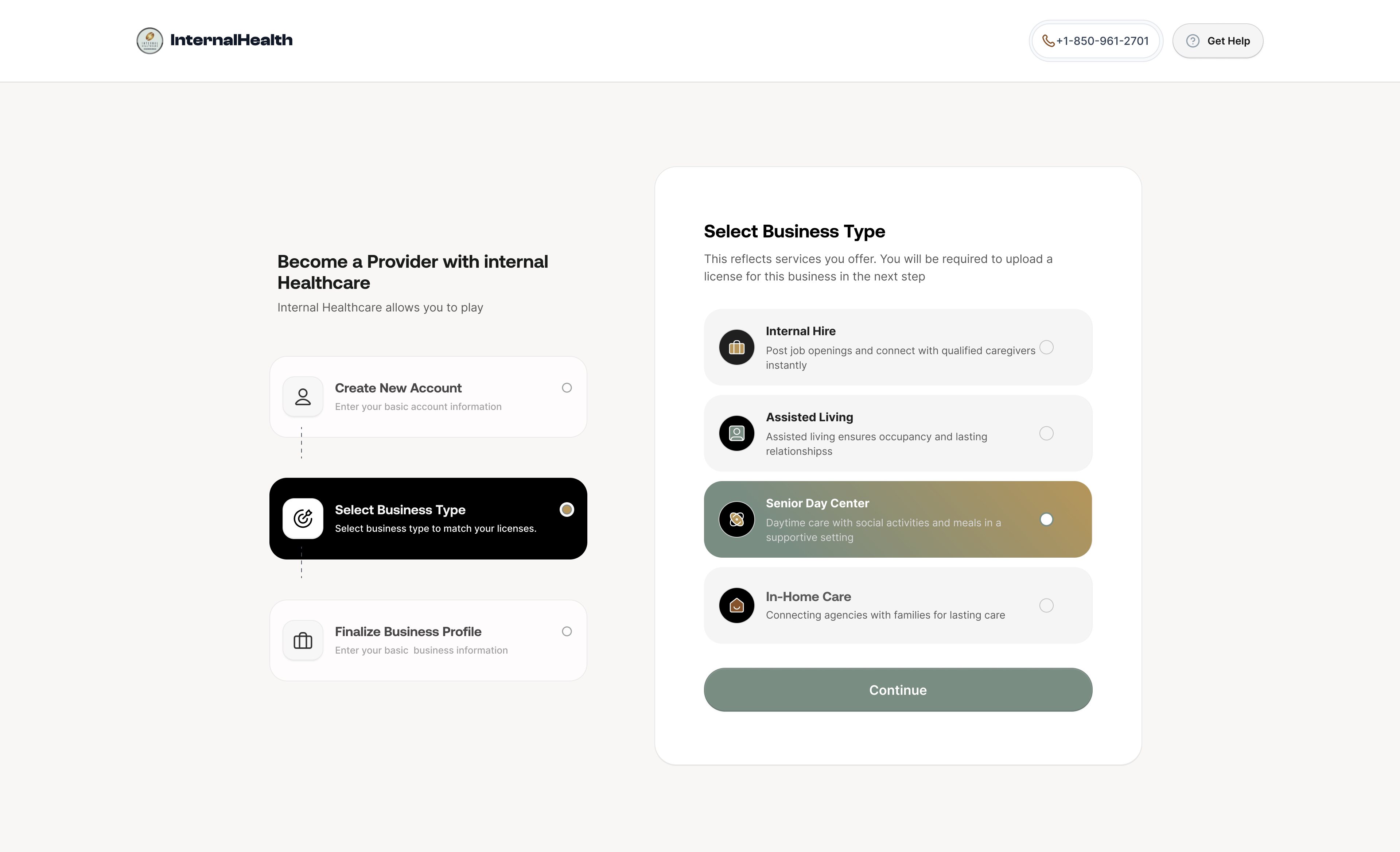1400x852 pixels.
Task: Toggle the Senior Day Center radio button
Action: [1047, 519]
